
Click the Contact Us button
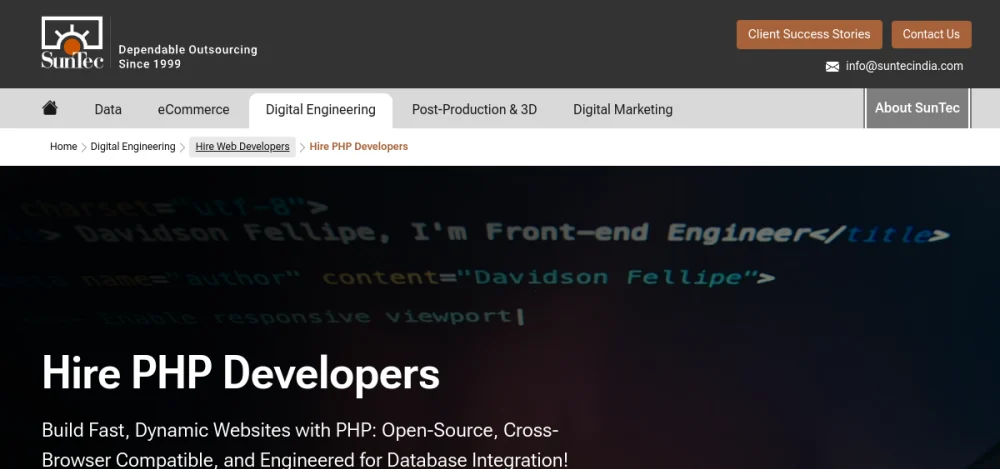[931, 34]
